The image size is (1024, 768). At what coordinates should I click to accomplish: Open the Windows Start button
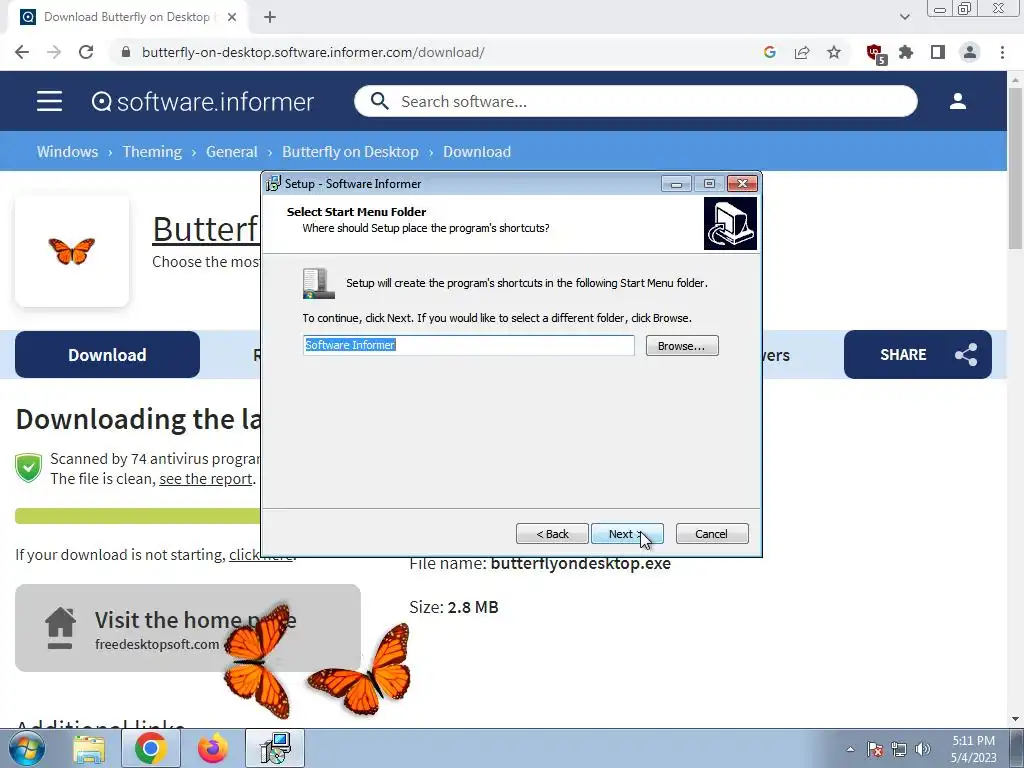click(x=26, y=748)
